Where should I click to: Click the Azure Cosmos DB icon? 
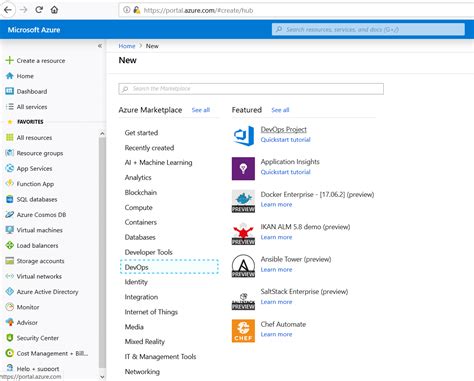tap(10, 214)
